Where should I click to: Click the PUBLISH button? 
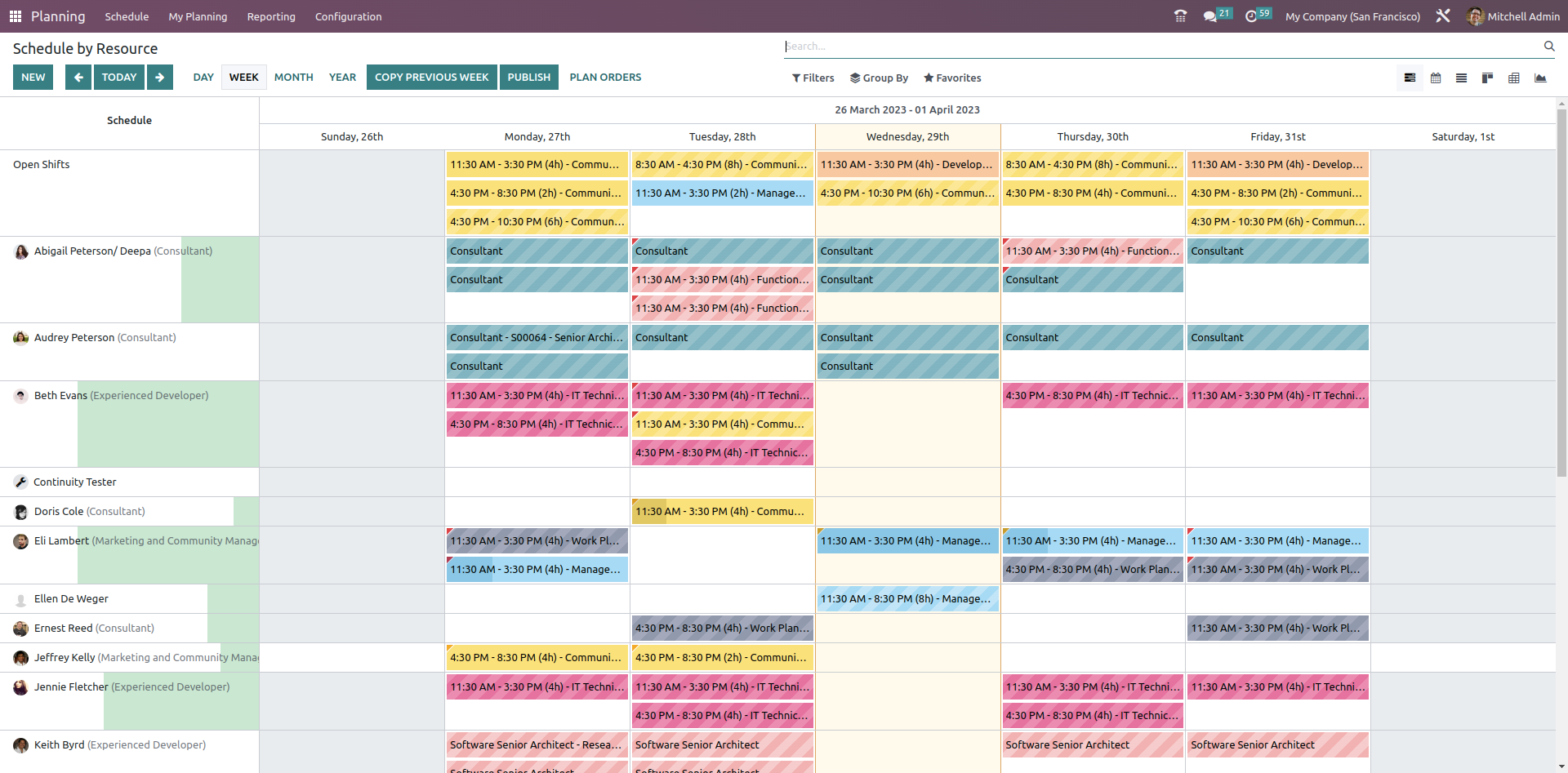(528, 77)
